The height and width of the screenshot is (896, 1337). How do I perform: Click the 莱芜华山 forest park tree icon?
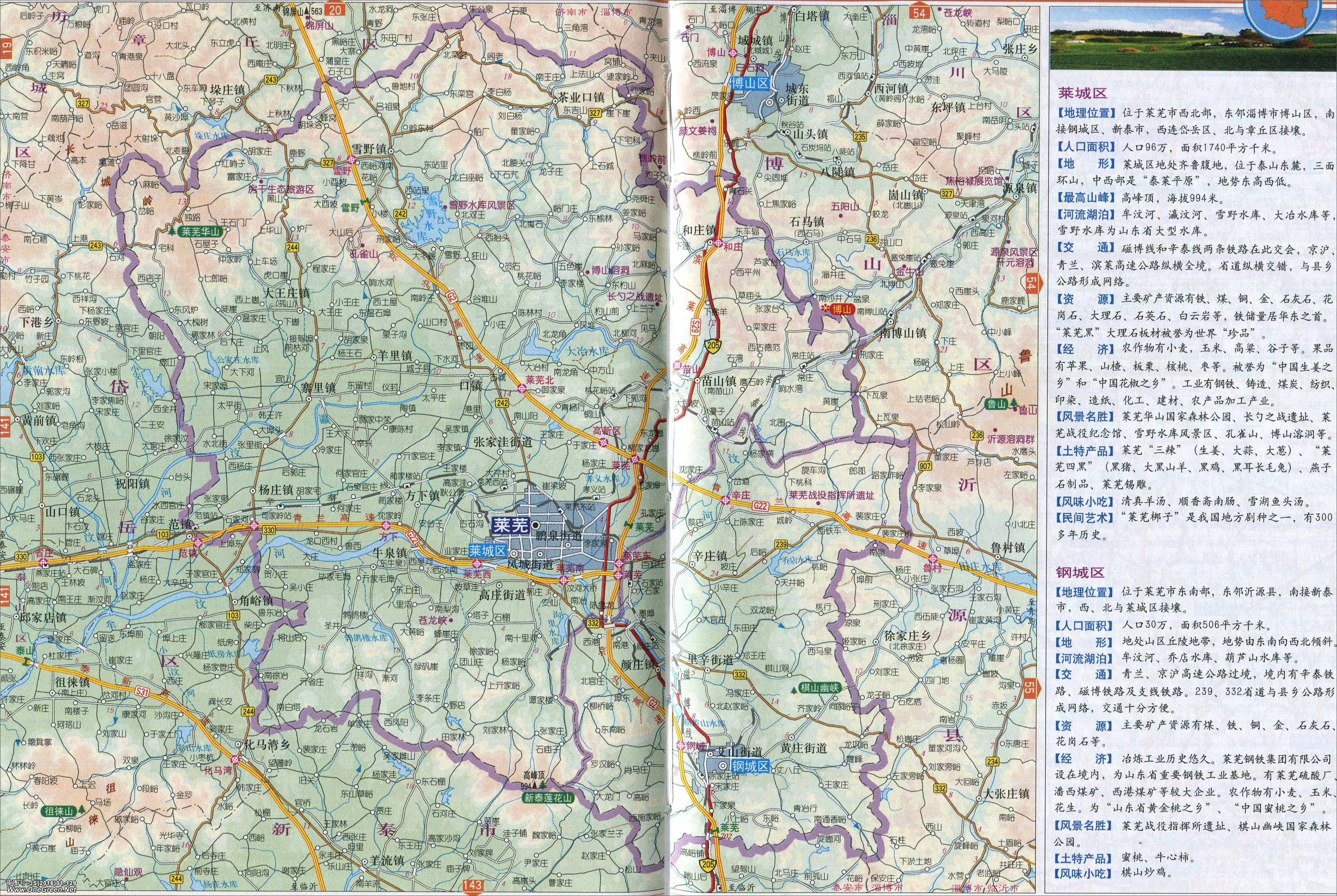(x=172, y=232)
